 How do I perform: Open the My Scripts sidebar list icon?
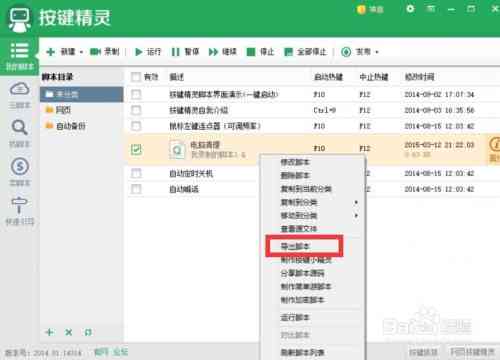point(19,51)
